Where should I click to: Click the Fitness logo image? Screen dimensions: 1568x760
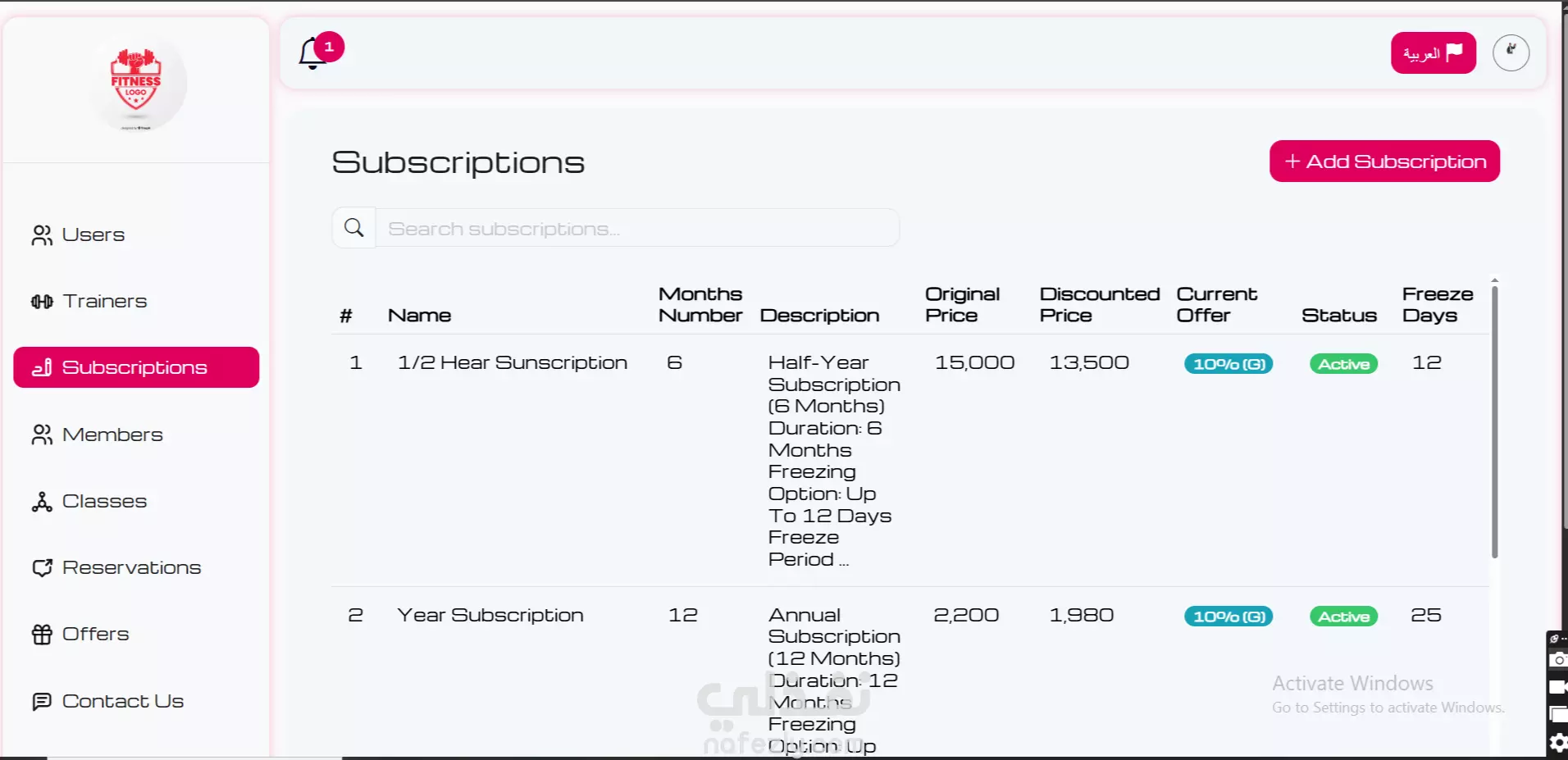tap(136, 84)
